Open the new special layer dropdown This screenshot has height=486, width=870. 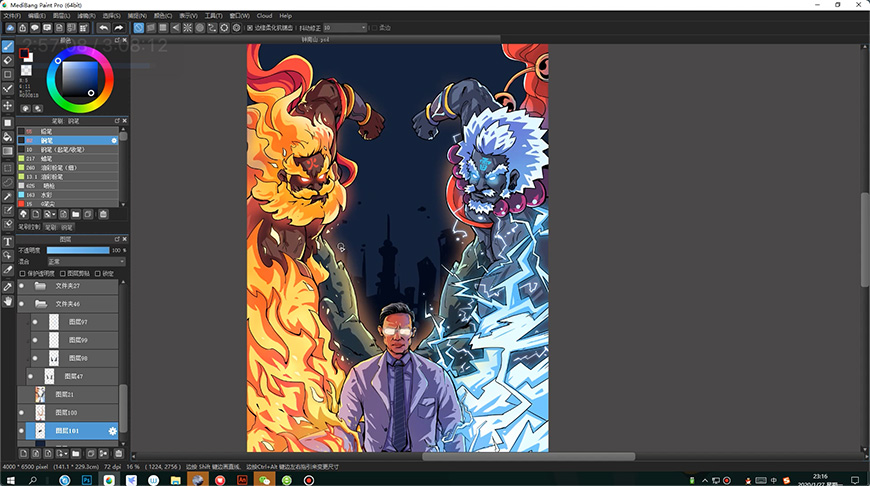coord(62,454)
